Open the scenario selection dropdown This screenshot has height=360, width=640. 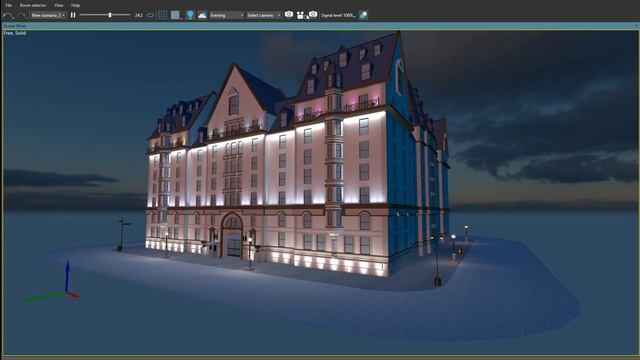(48, 15)
